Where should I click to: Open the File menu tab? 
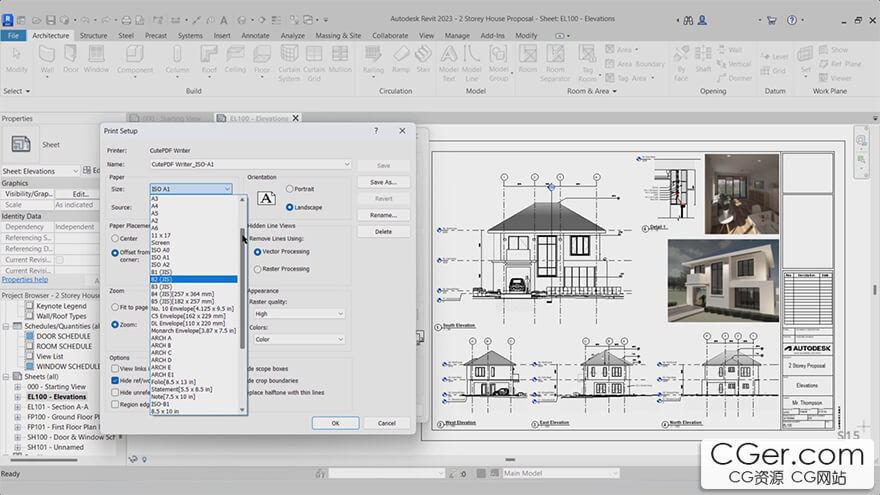[x=13, y=35]
